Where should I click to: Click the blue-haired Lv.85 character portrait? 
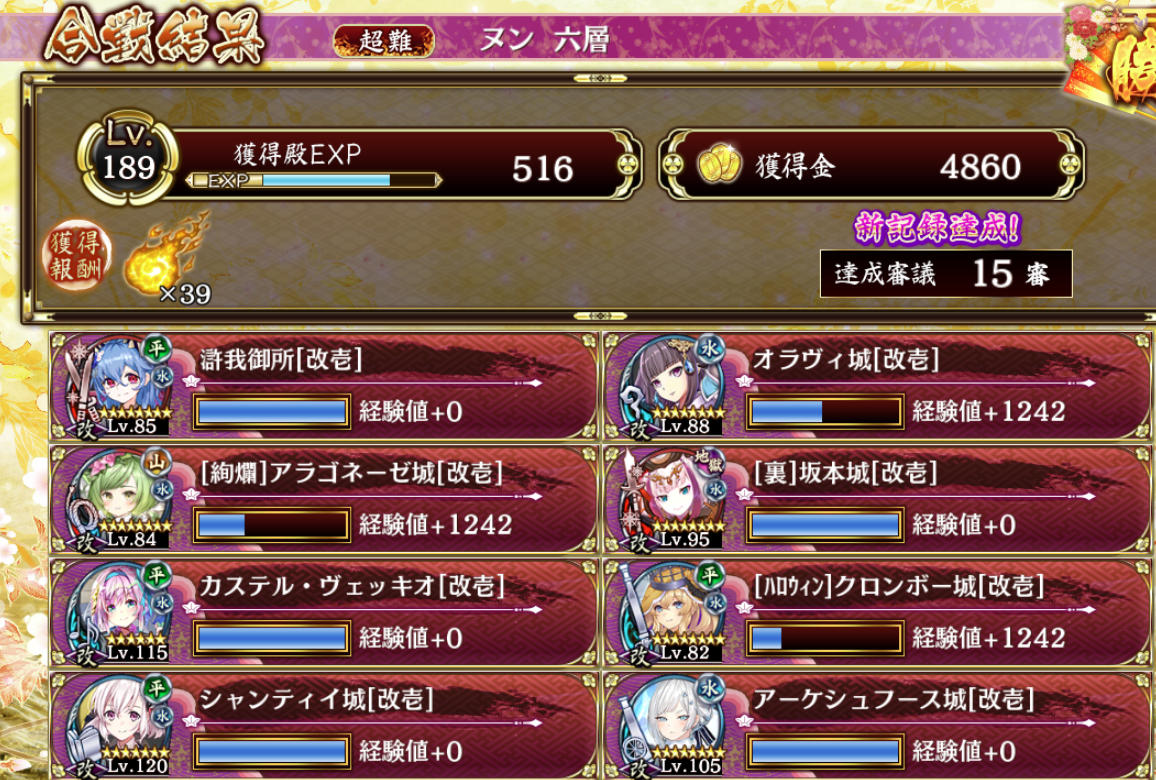[x=118, y=386]
